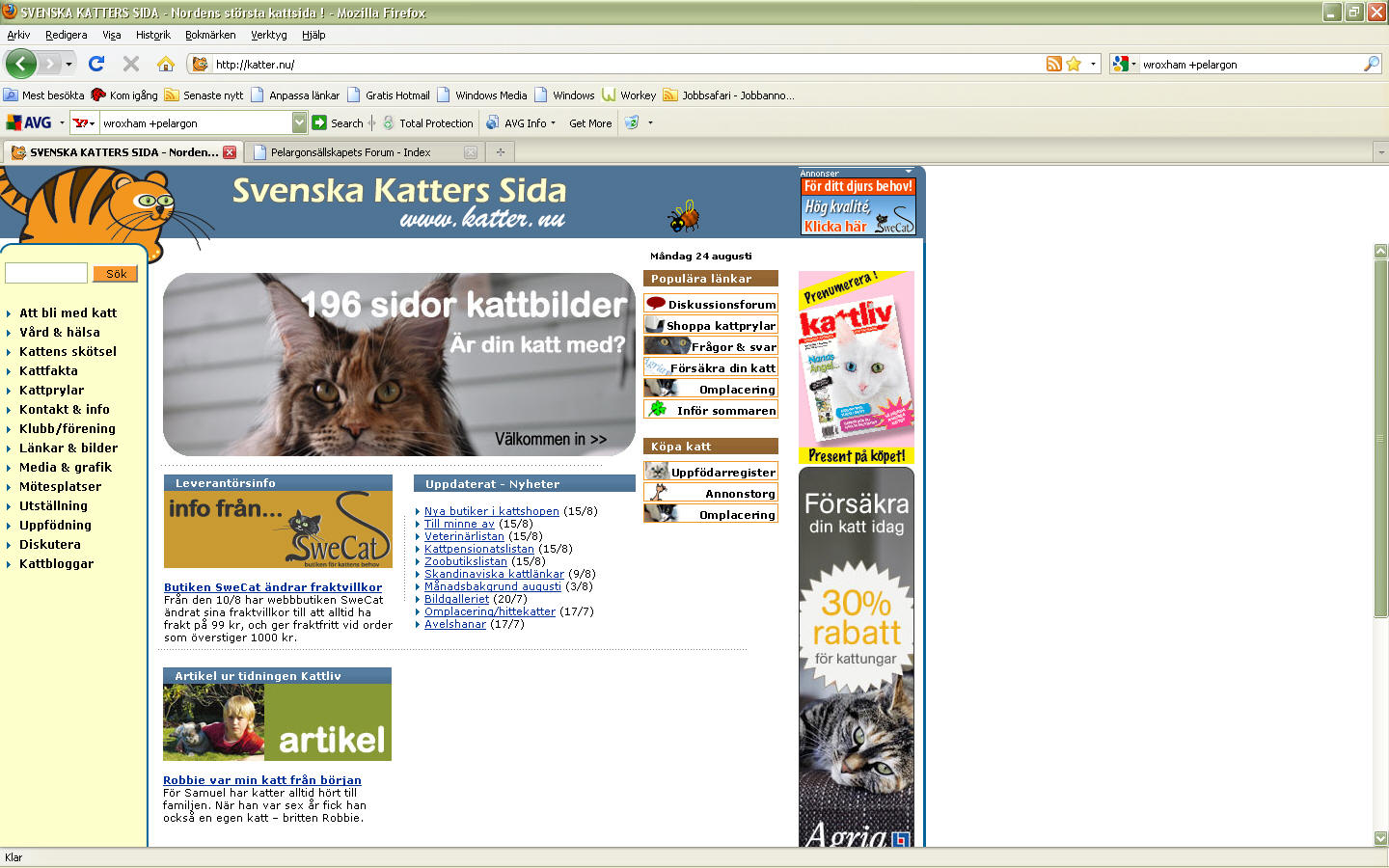Click Get More in AVG toolbar

(590, 122)
